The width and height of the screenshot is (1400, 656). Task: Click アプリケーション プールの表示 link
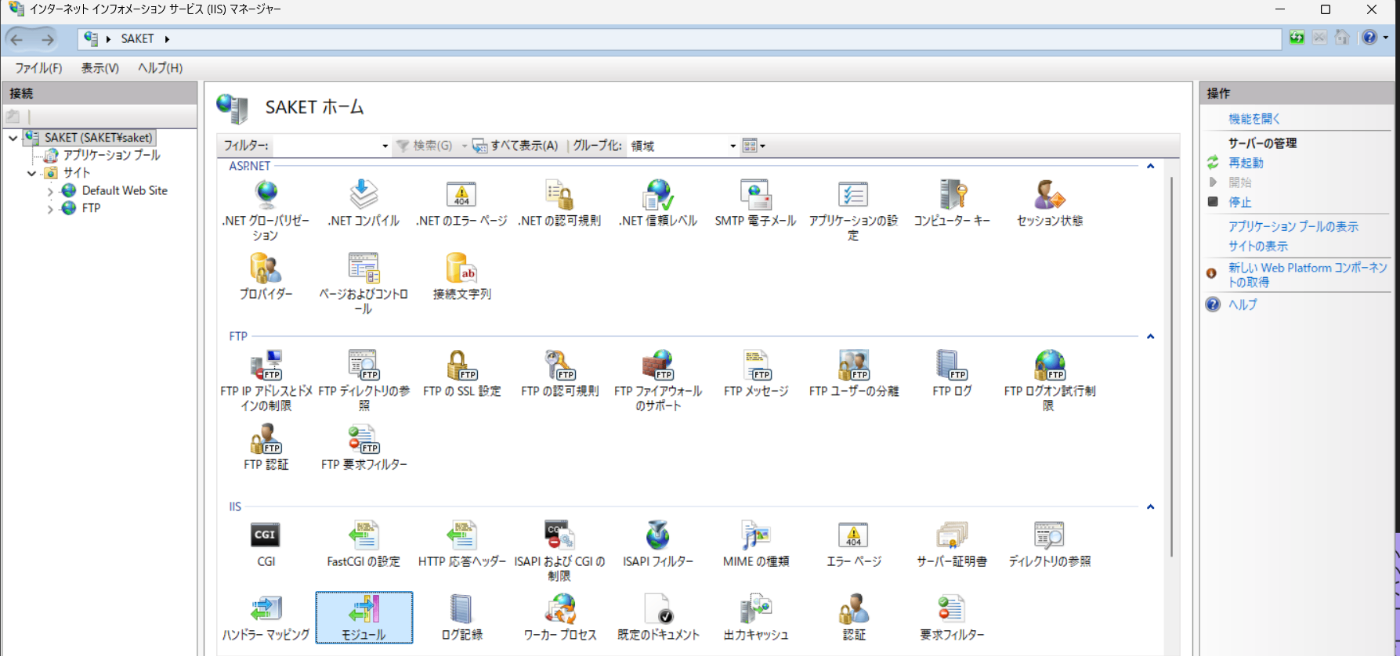1293,227
